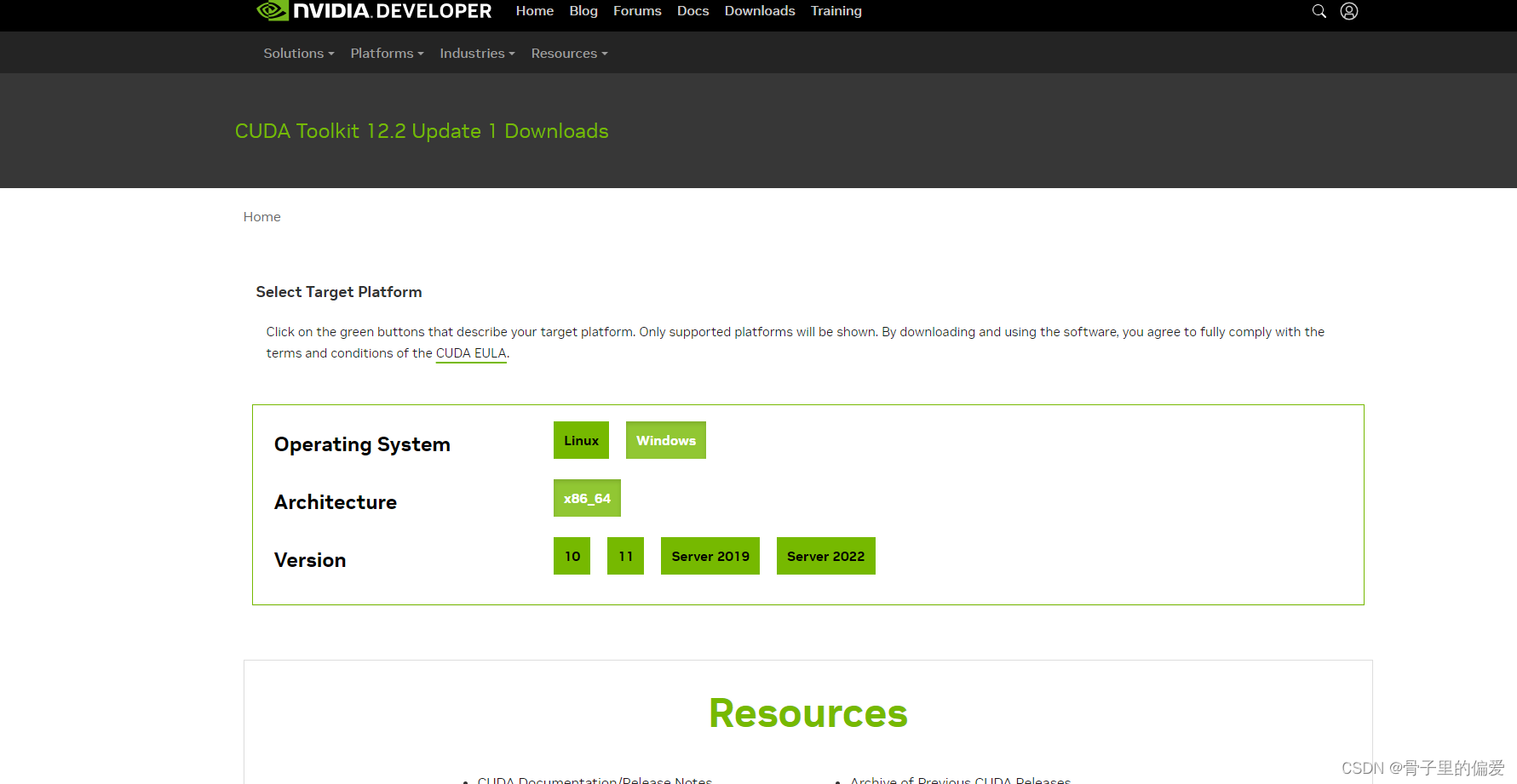This screenshot has width=1517, height=784.
Task: Open the Downloads menu item
Action: 760,11
